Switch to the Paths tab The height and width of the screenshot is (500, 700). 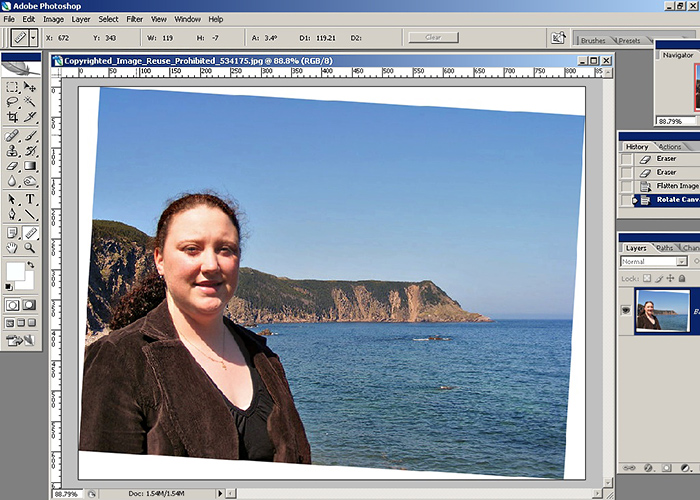[x=665, y=248]
